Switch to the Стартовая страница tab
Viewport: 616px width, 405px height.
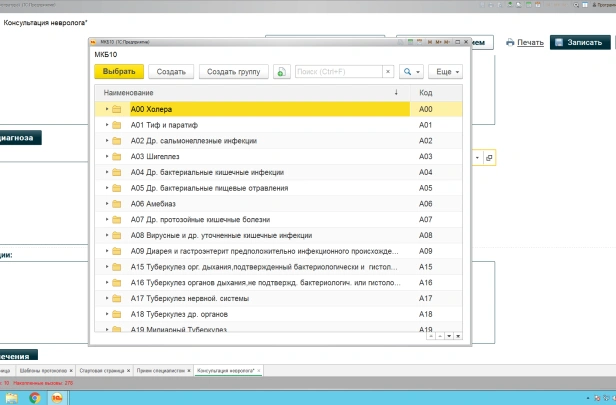[x=104, y=371]
